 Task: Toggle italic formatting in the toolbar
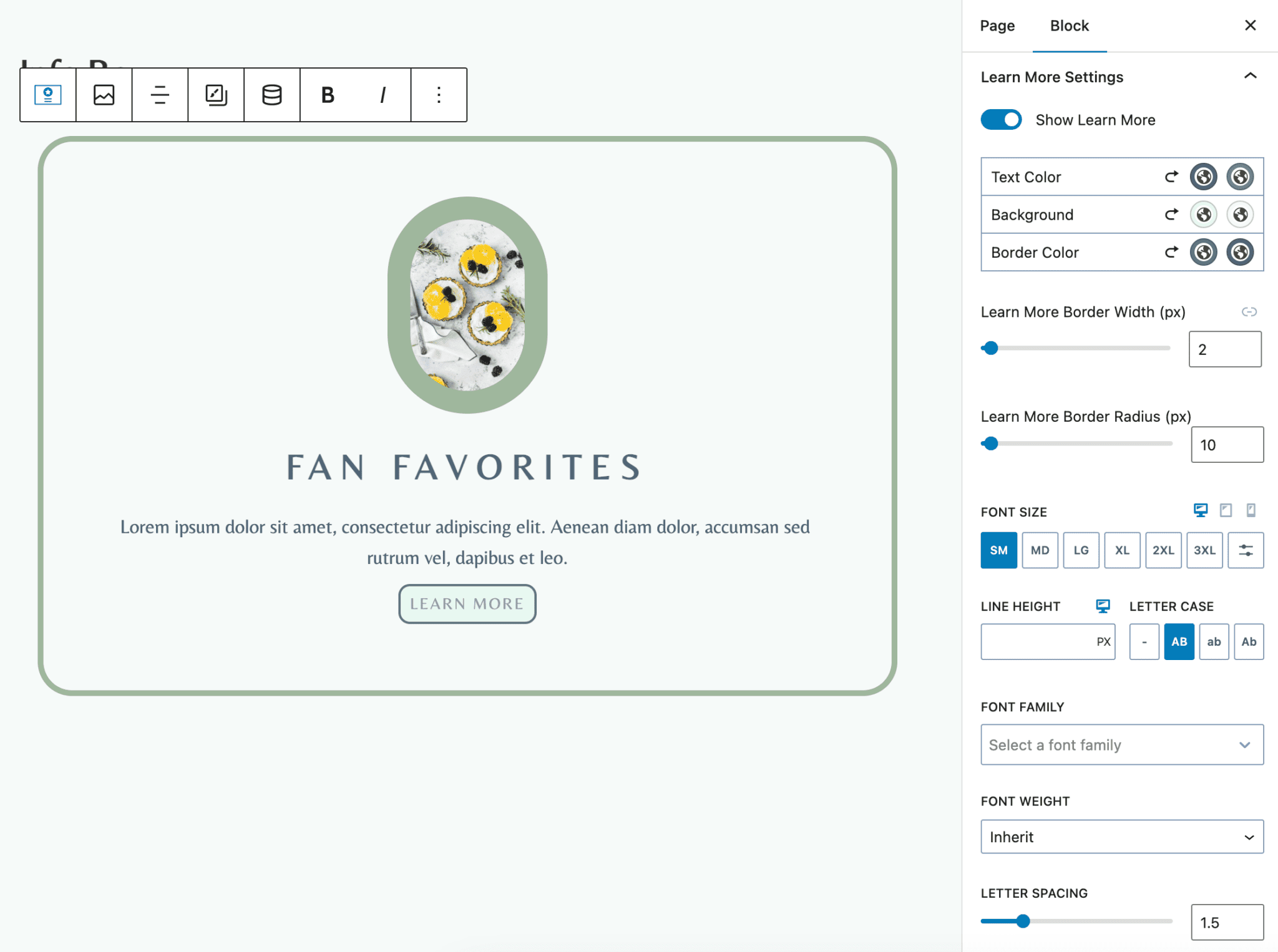[383, 95]
